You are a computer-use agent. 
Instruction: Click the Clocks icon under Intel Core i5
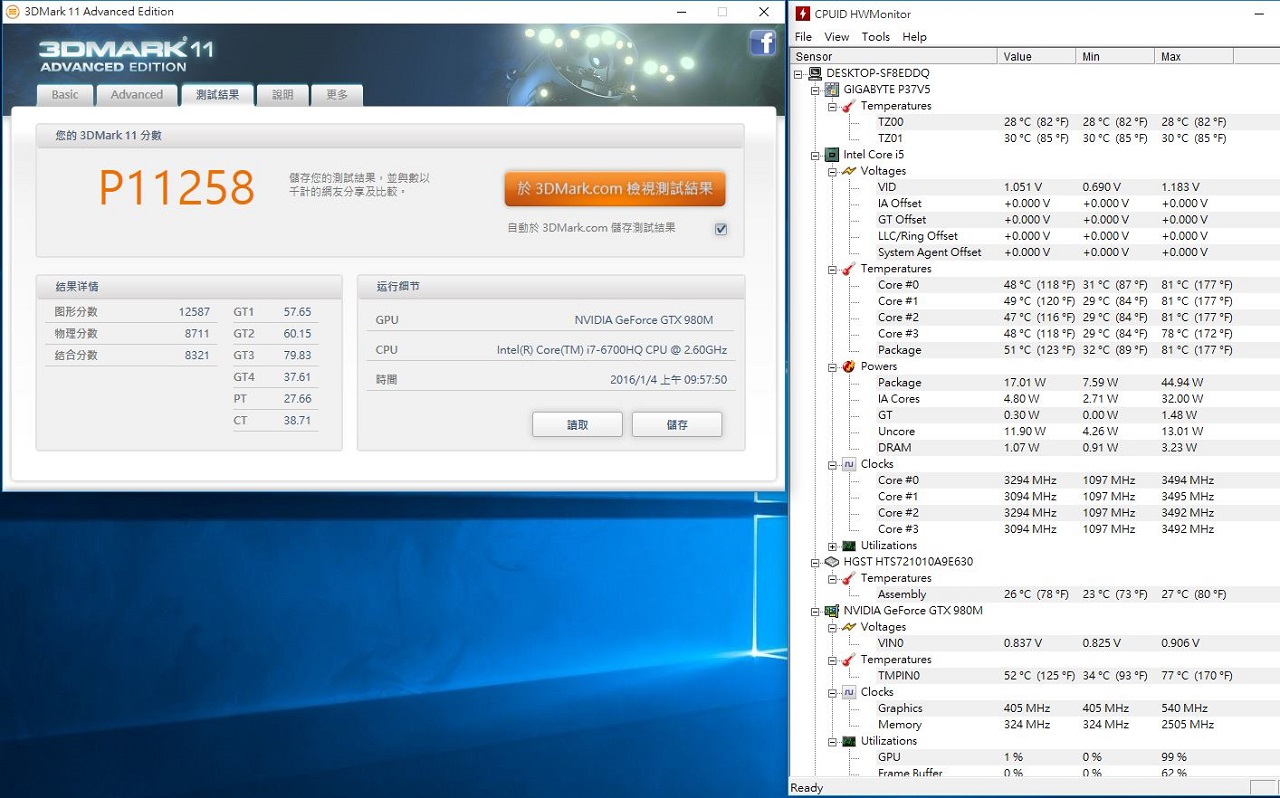click(x=848, y=464)
